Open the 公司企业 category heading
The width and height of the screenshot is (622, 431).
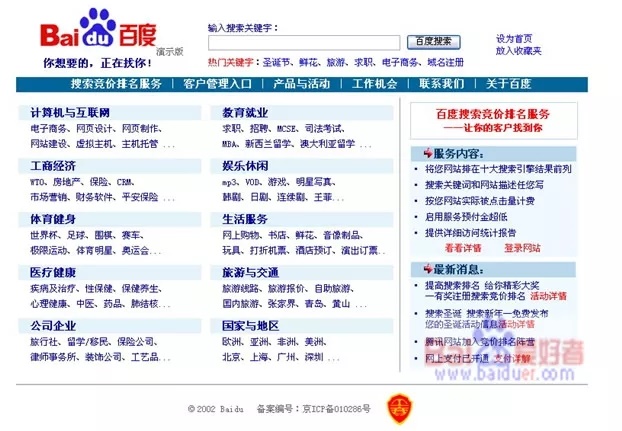point(53,326)
